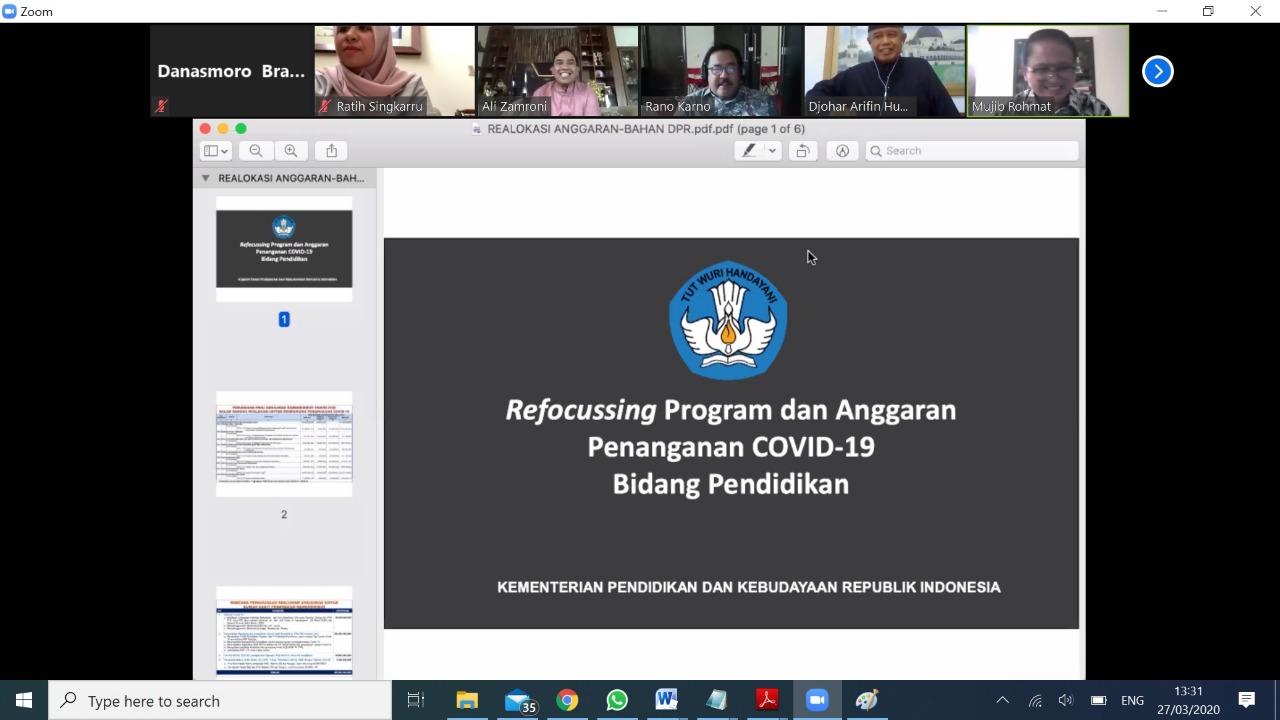
Task: Open Adobe Acrobat from the taskbar
Action: click(x=767, y=700)
